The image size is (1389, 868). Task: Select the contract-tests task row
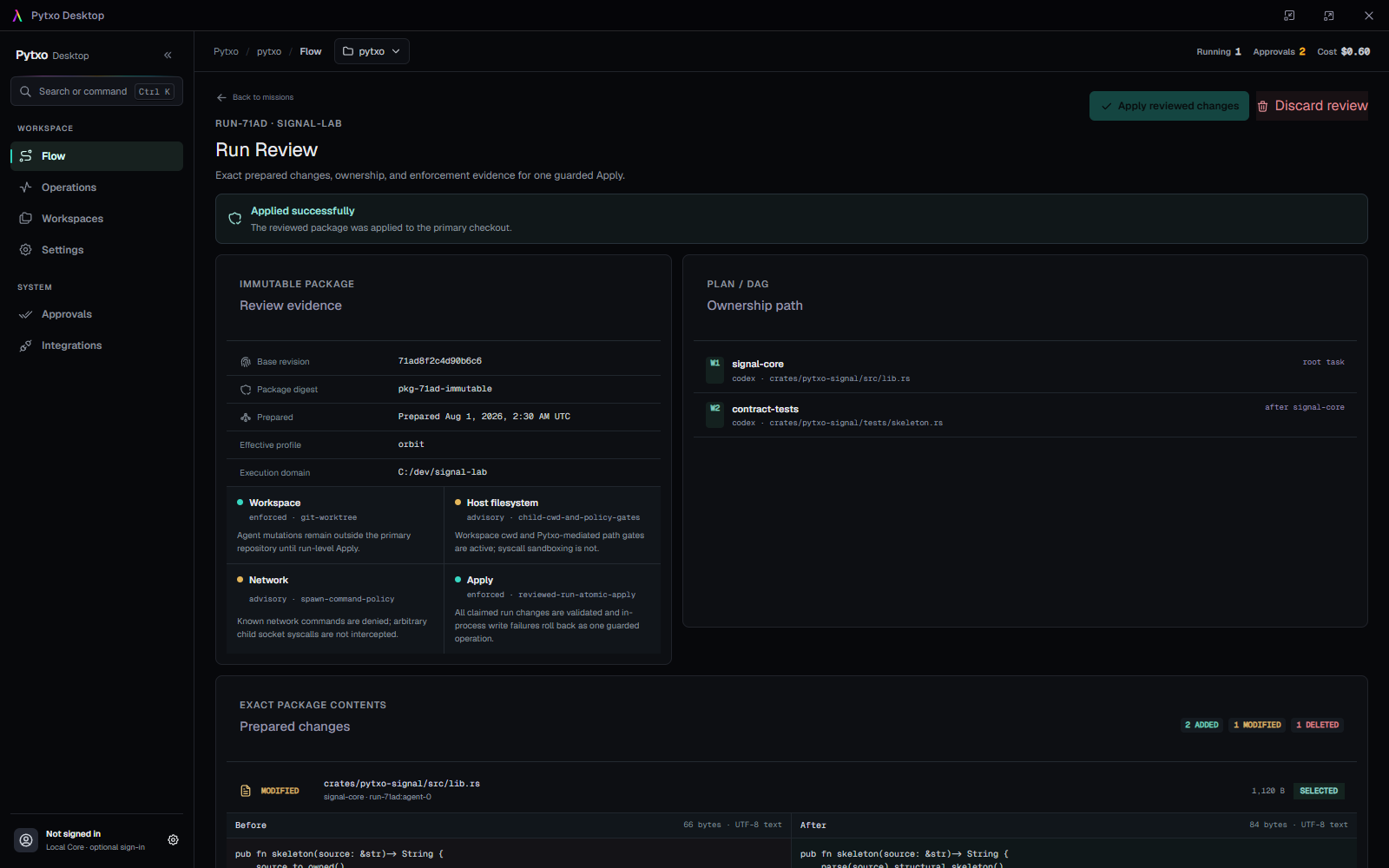pyautogui.click(x=1024, y=415)
